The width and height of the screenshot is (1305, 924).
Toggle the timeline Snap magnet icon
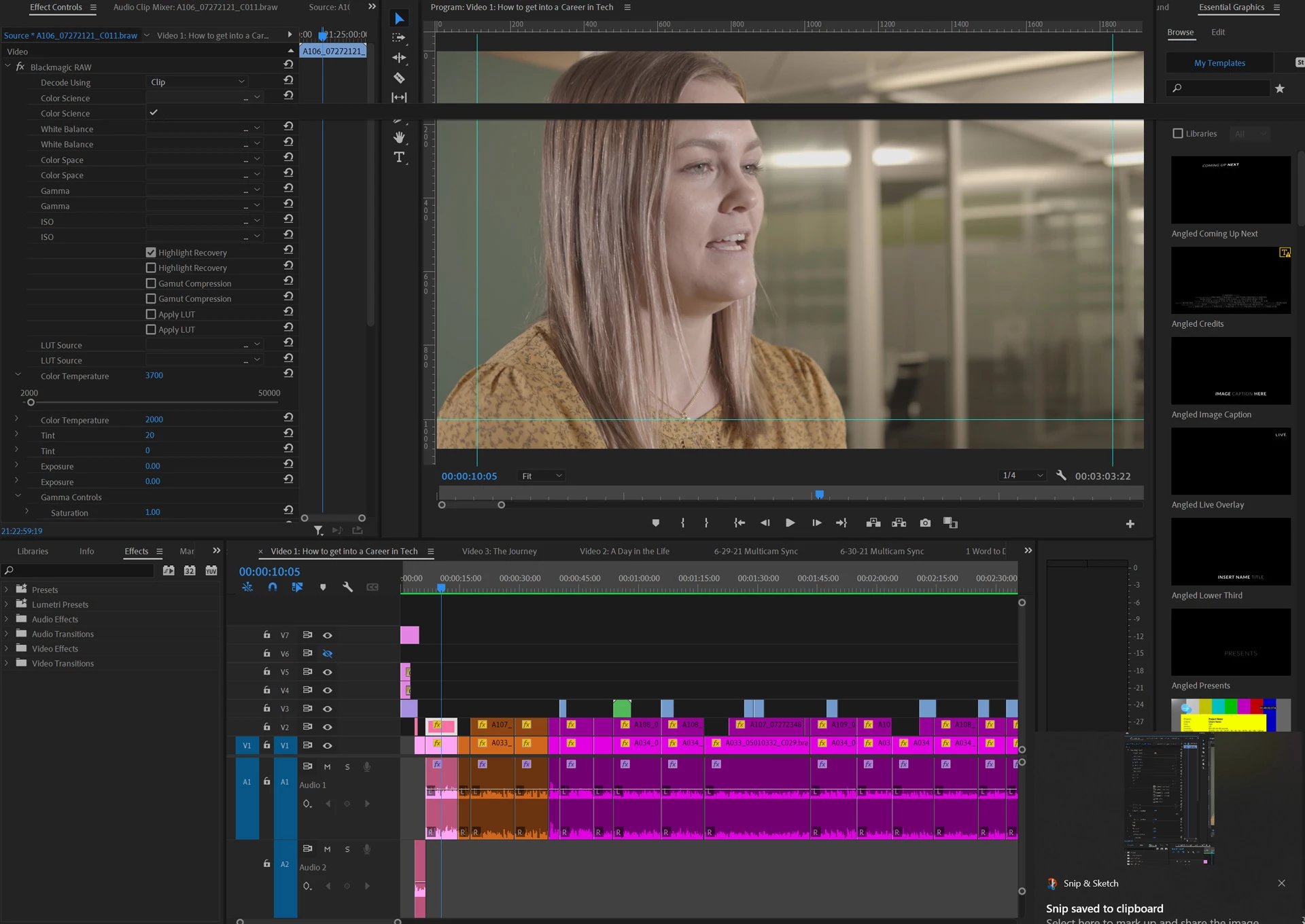point(273,587)
